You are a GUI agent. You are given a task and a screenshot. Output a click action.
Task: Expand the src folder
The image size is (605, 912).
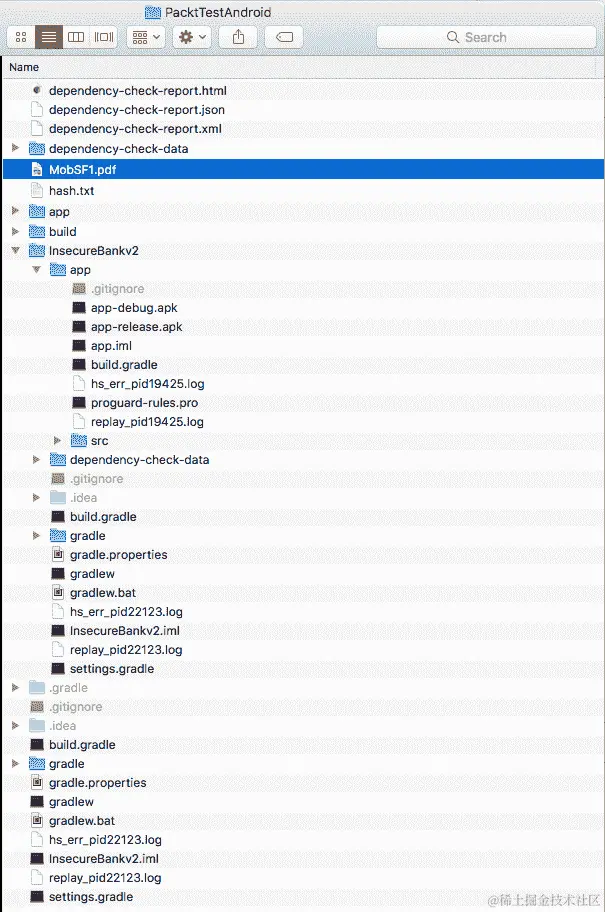pos(58,440)
